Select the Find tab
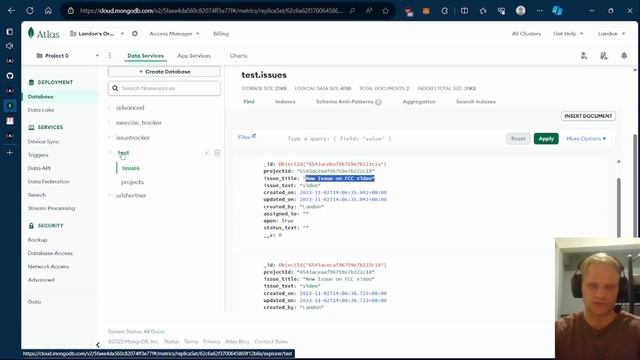 pos(249,102)
